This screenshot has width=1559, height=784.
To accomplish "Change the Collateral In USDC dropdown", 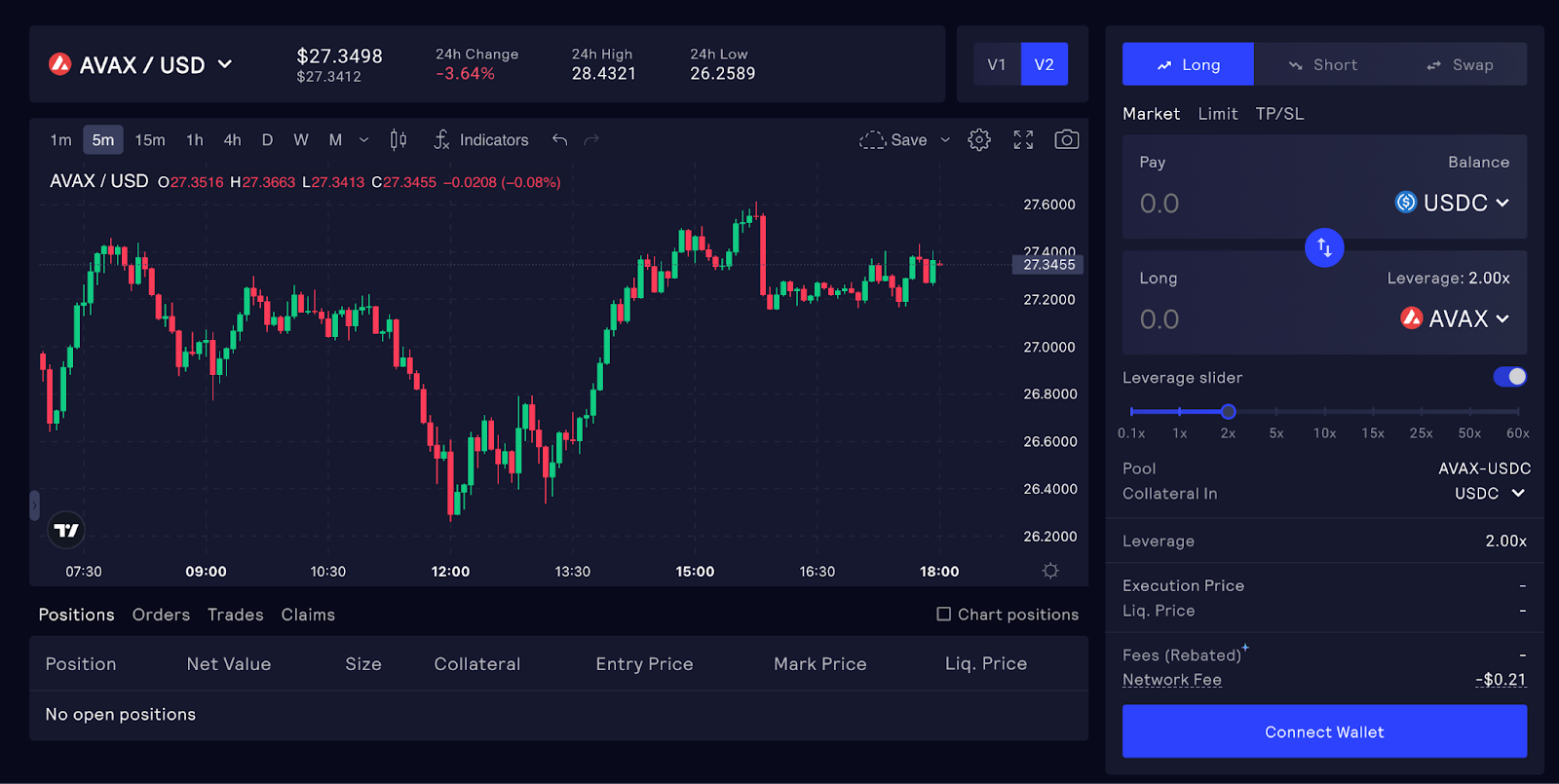I will (x=1490, y=494).
